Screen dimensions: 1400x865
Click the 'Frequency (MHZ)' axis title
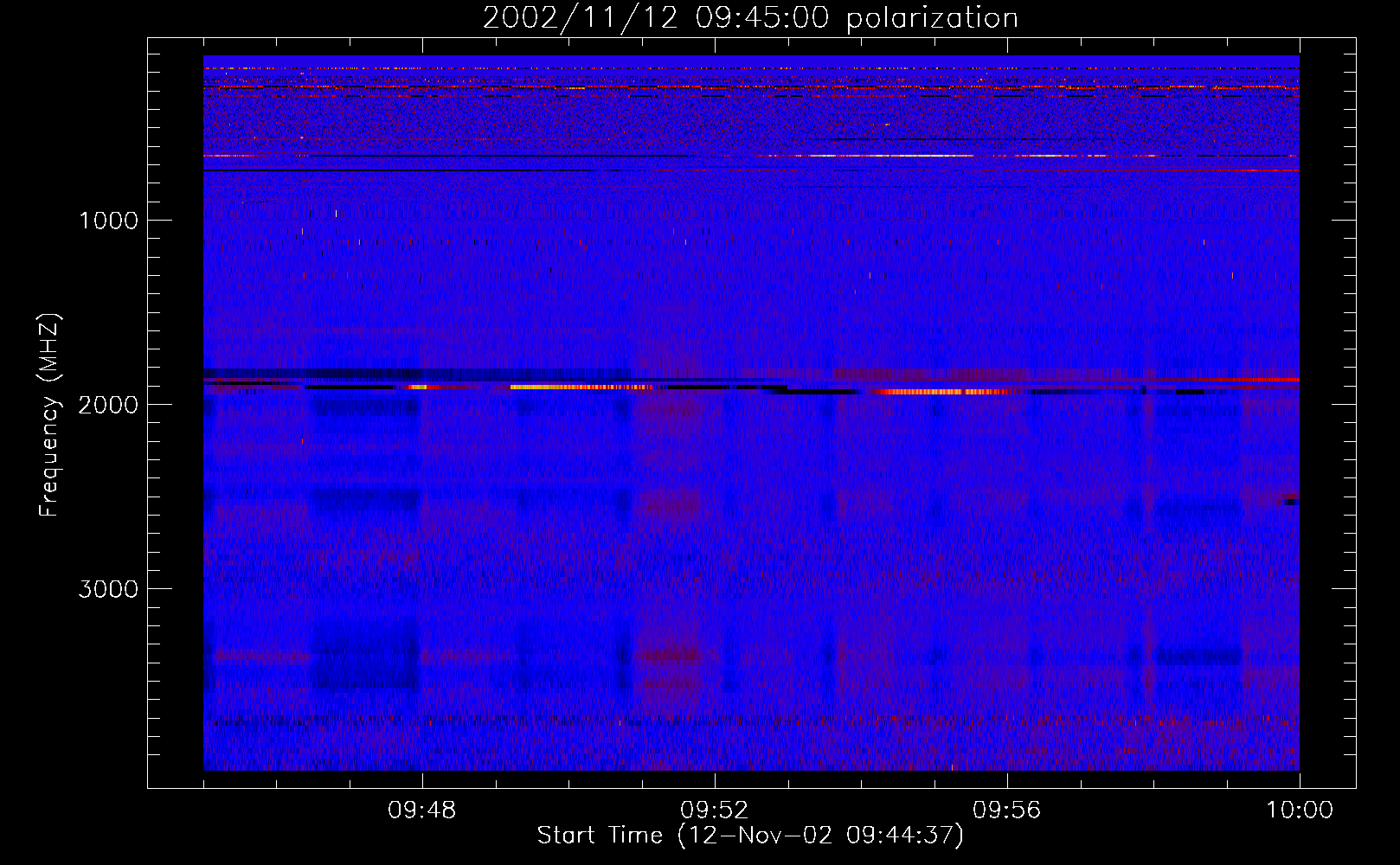pos(50,415)
